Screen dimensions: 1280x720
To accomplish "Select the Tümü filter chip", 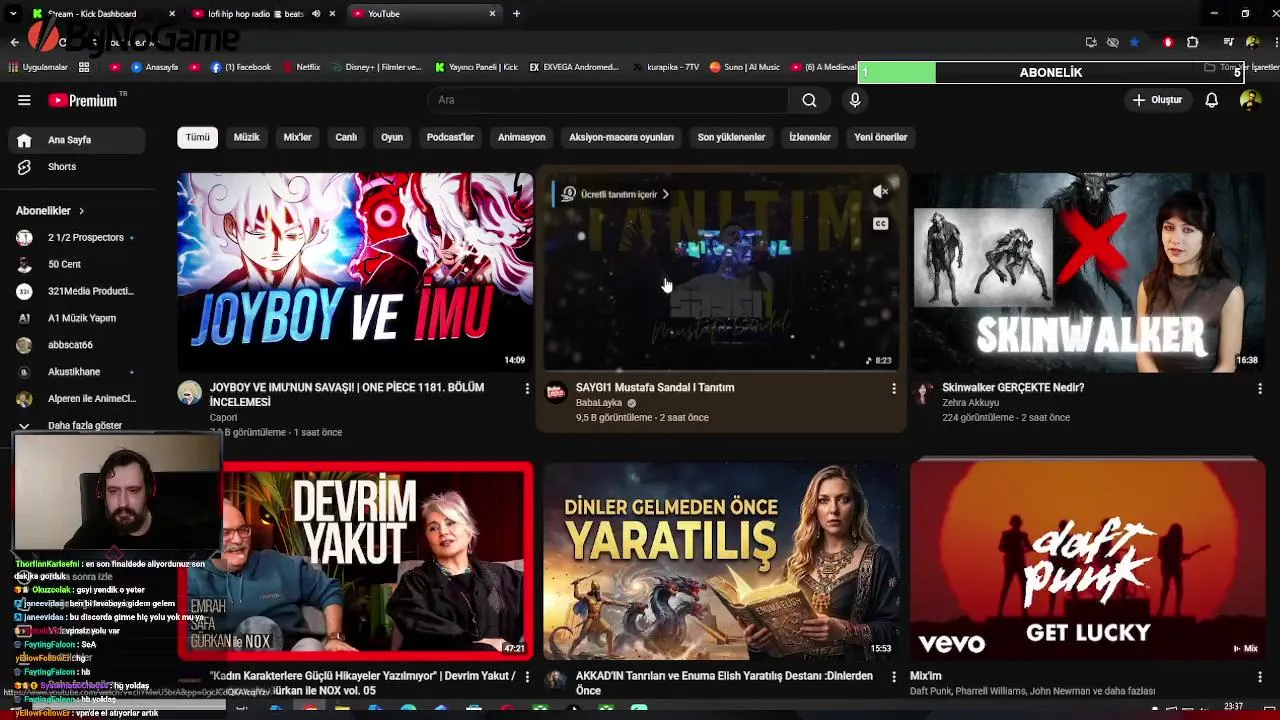I will (198, 137).
